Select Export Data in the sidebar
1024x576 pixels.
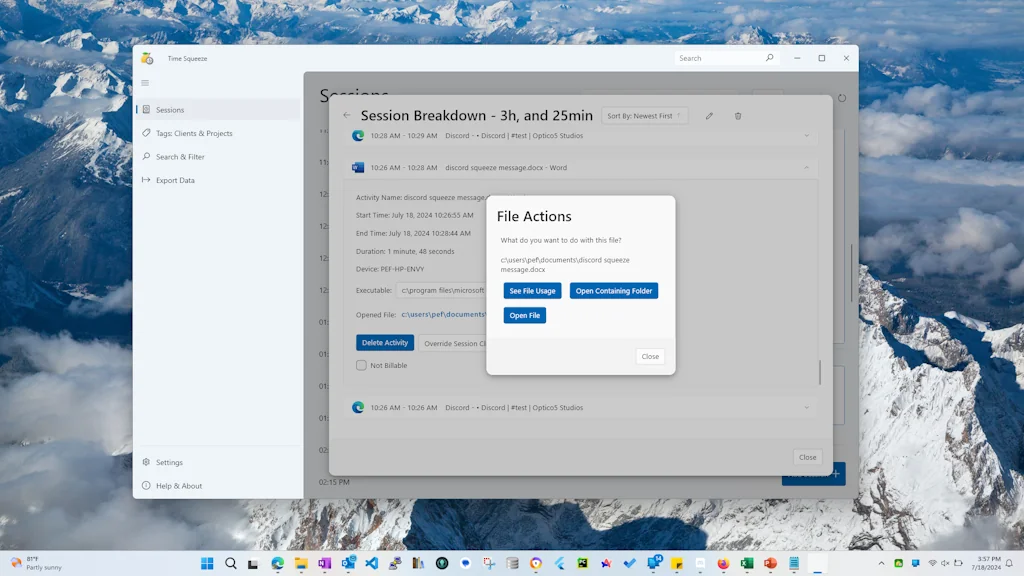(175, 180)
